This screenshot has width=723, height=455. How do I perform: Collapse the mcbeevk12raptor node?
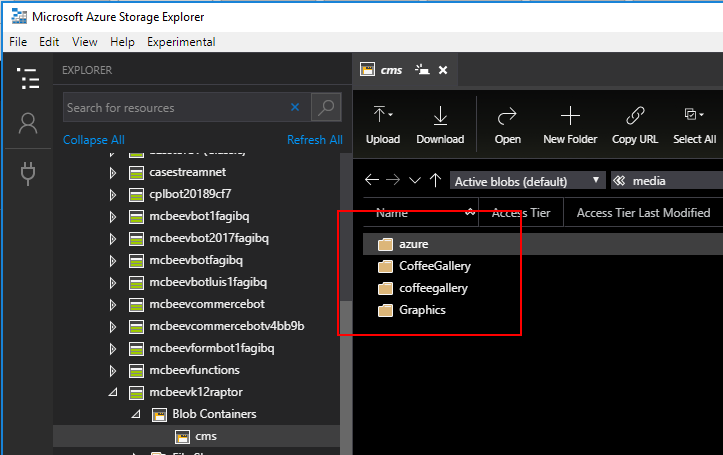(113, 392)
